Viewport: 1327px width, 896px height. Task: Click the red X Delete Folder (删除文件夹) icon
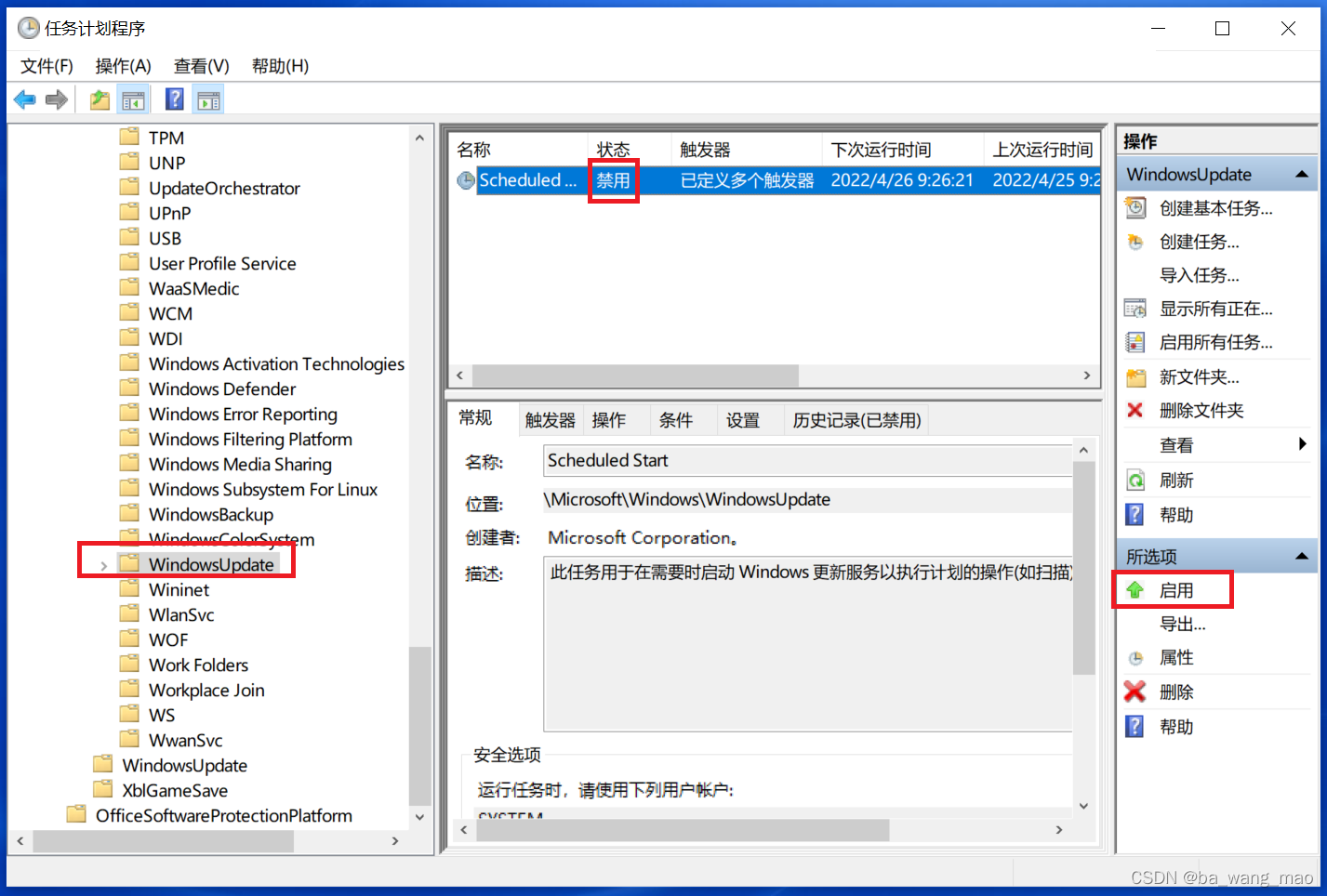coord(1135,410)
